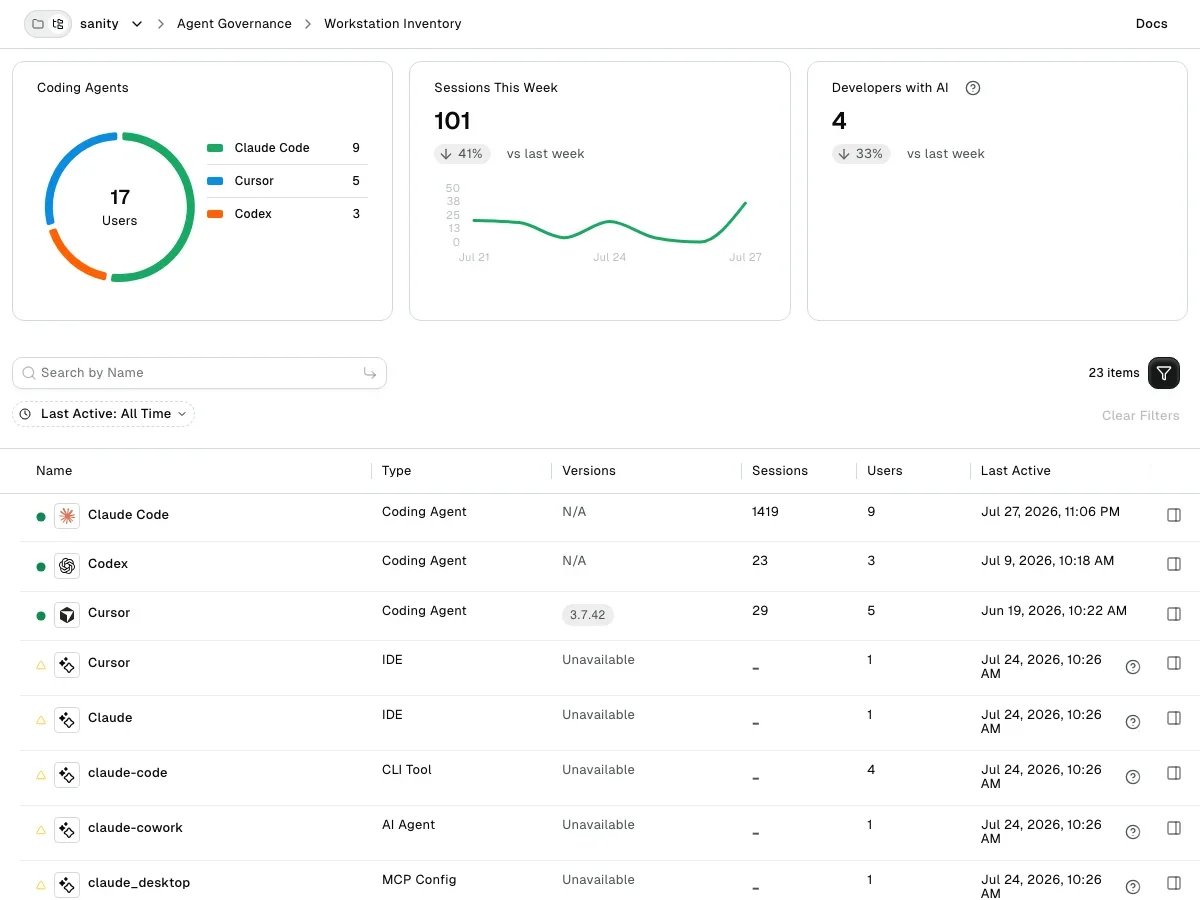The width and height of the screenshot is (1200, 900).
Task: Click the 17 Users donut chart center
Action: click(119, 207)
